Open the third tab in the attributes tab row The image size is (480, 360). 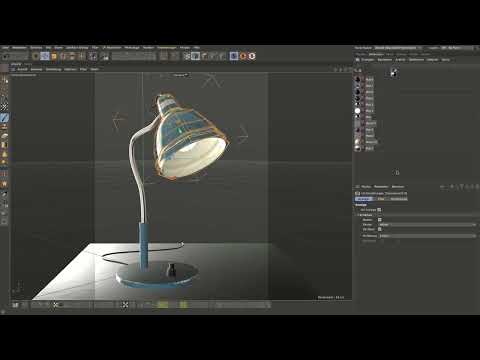pos(399,199)
